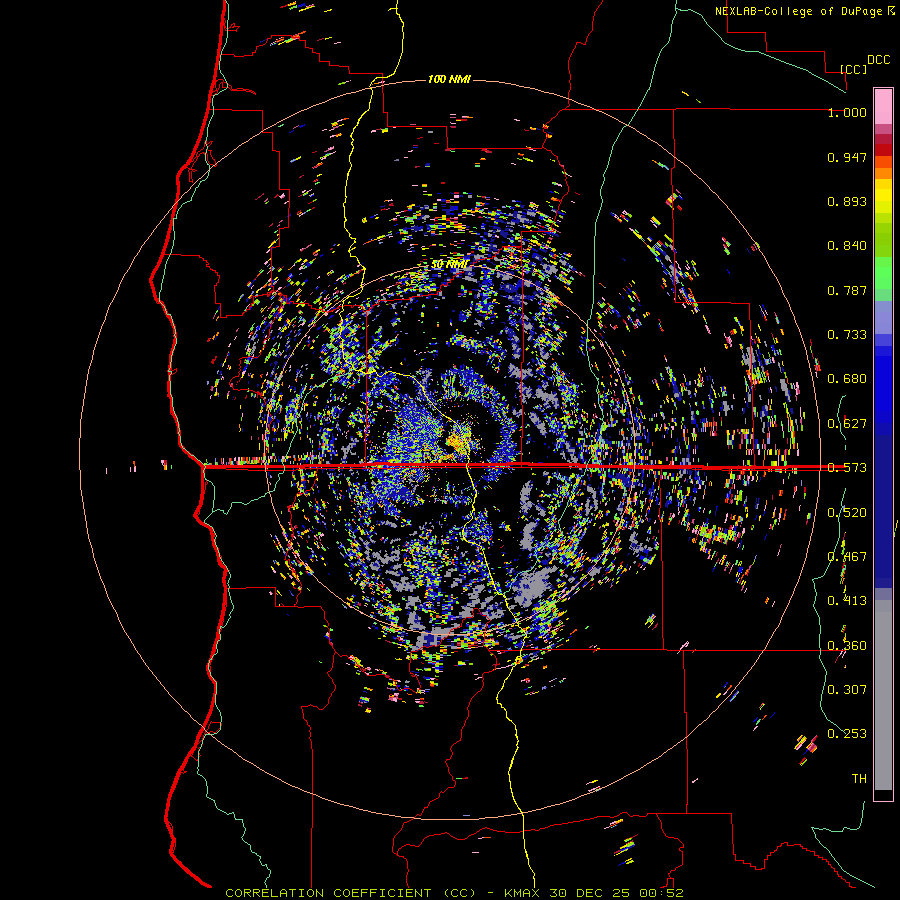The image size is (900, 900).
Task: Pick the lavender segment of the color bar
Action: point(883,318)
